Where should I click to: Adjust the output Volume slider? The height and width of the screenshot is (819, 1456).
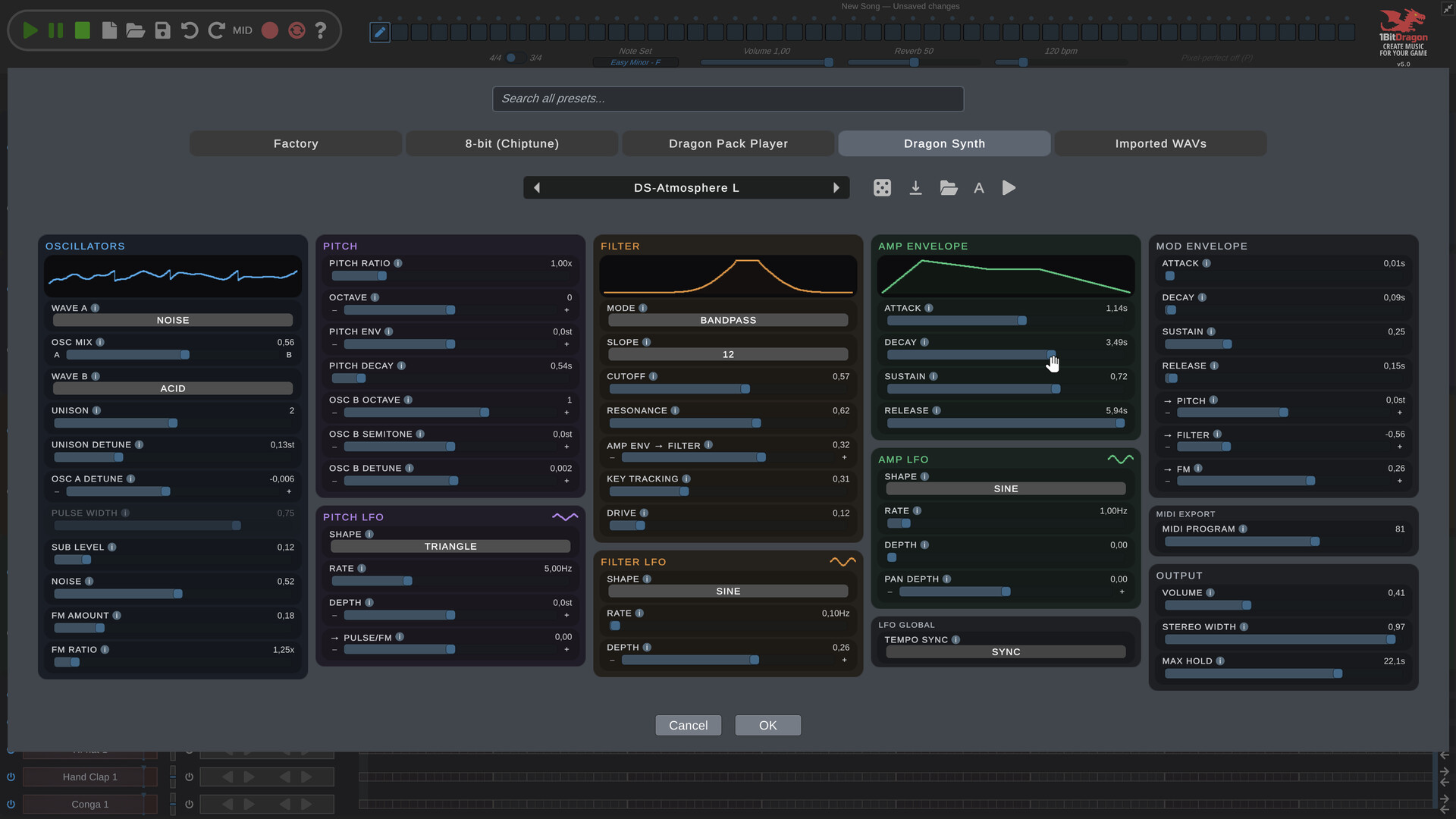pos(1283,605)
